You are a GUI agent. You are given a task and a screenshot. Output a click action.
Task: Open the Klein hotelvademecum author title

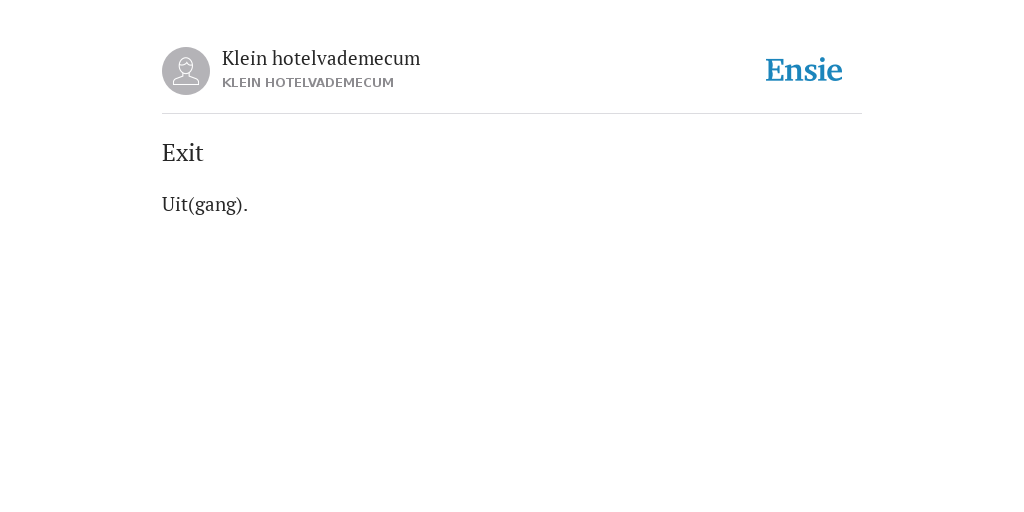pos(321,58)
